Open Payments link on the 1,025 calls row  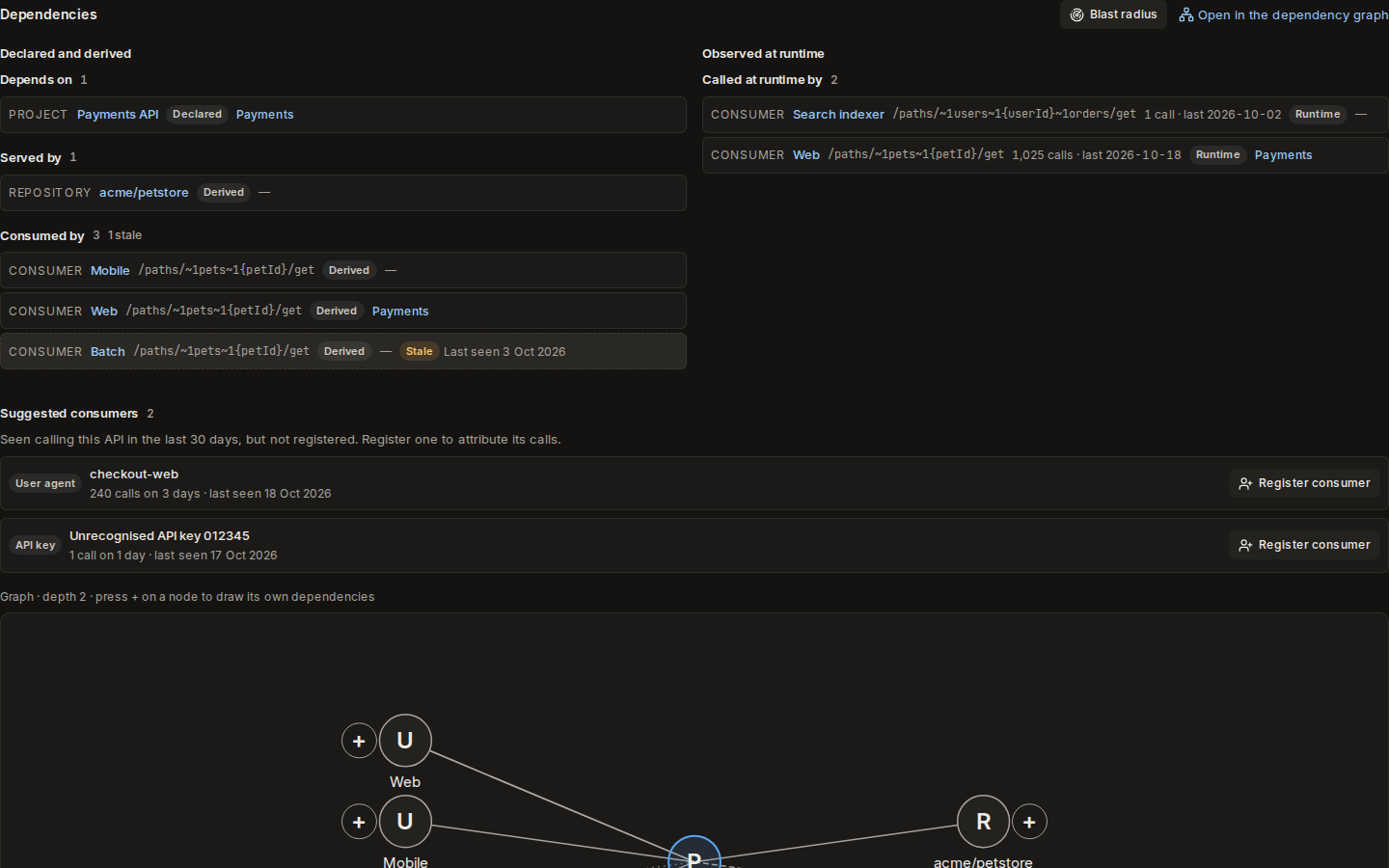[1283, 155]
